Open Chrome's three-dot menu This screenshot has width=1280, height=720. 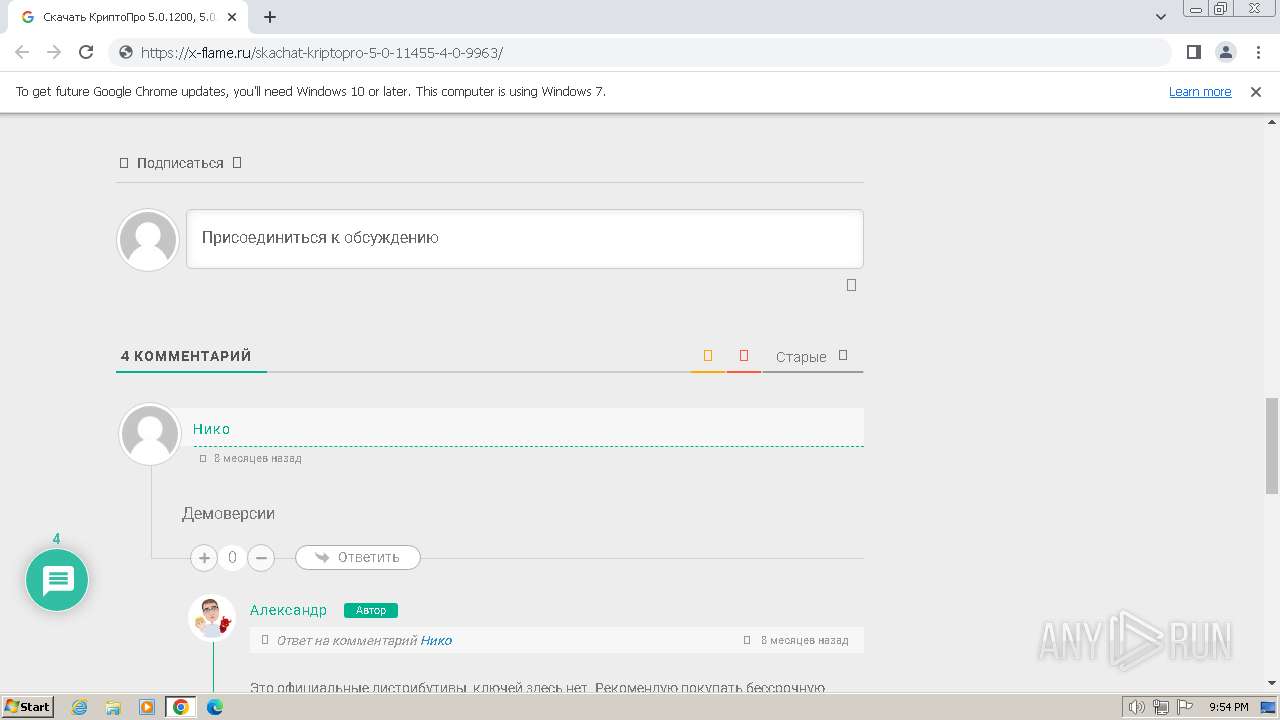pyautogui.click(x=1257, y=52)
